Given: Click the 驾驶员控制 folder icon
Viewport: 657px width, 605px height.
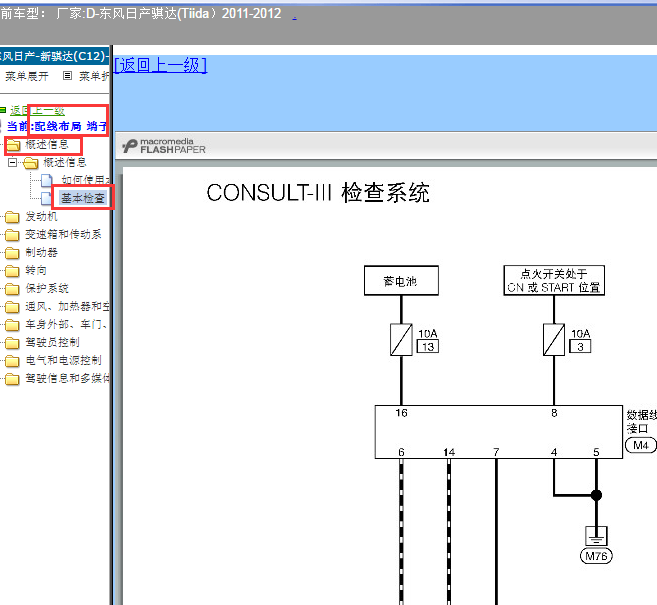Looking at the screenshot, I should 12,343.
